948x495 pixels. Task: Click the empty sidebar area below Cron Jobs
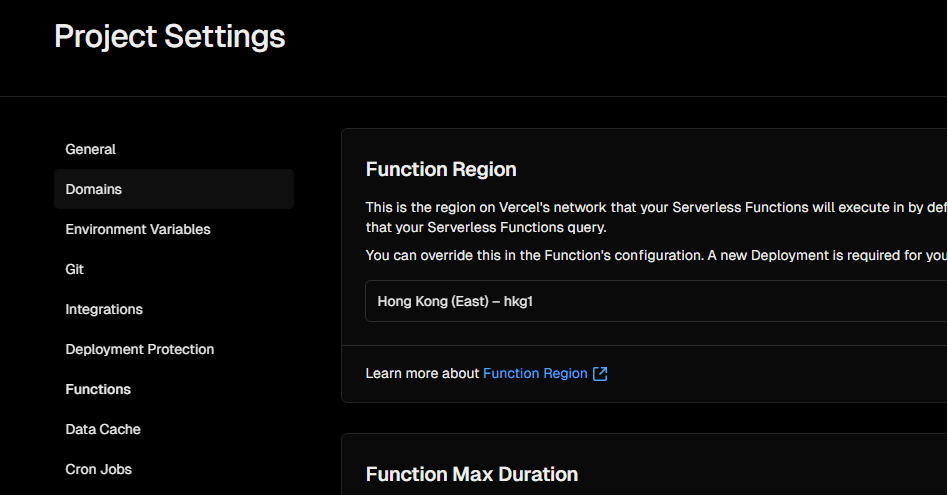(170, 489)
